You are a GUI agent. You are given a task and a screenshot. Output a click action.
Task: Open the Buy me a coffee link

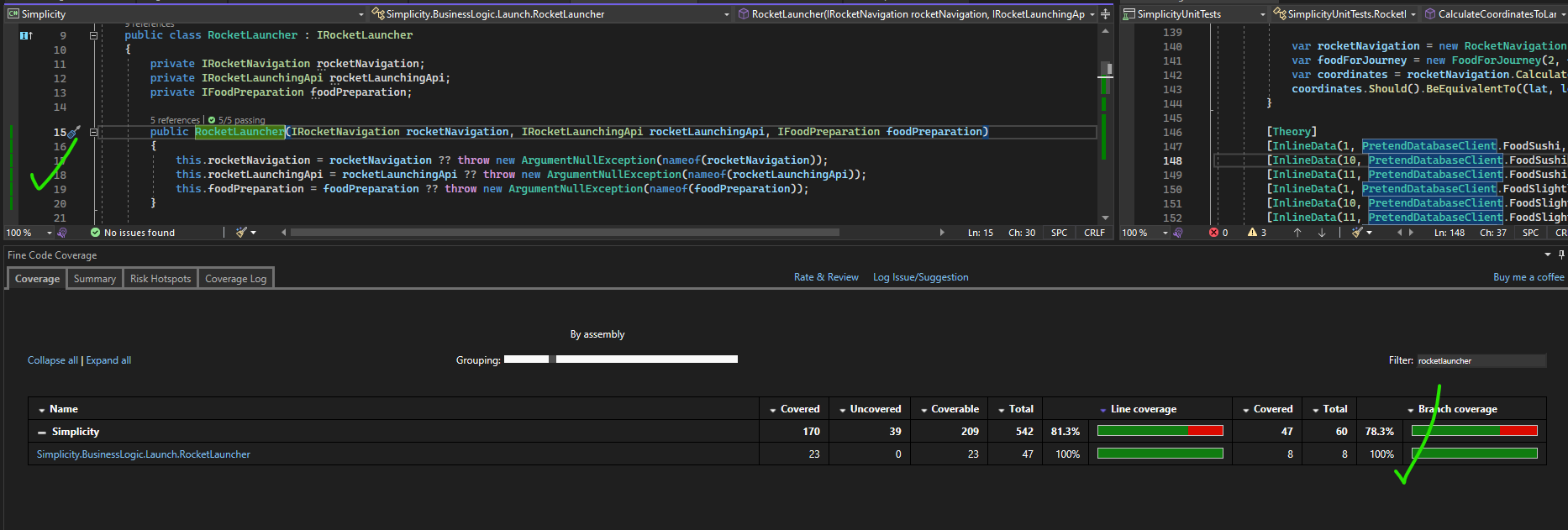(1529, 277)
